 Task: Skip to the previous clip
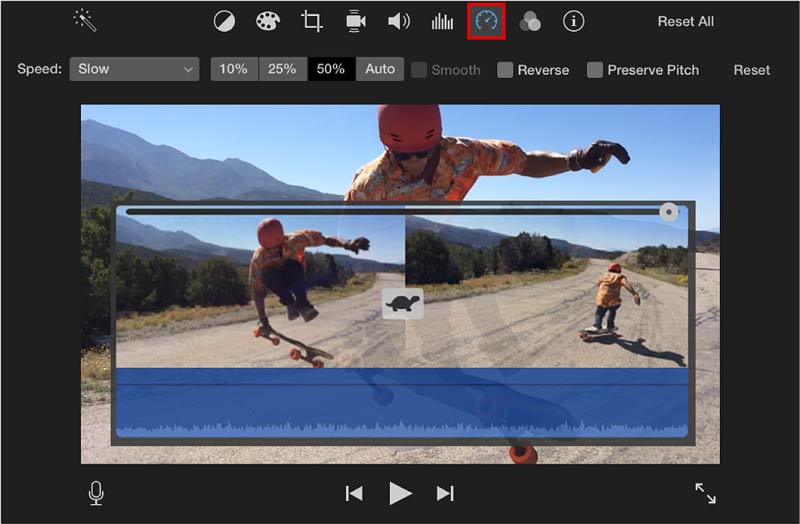point(354,493)
